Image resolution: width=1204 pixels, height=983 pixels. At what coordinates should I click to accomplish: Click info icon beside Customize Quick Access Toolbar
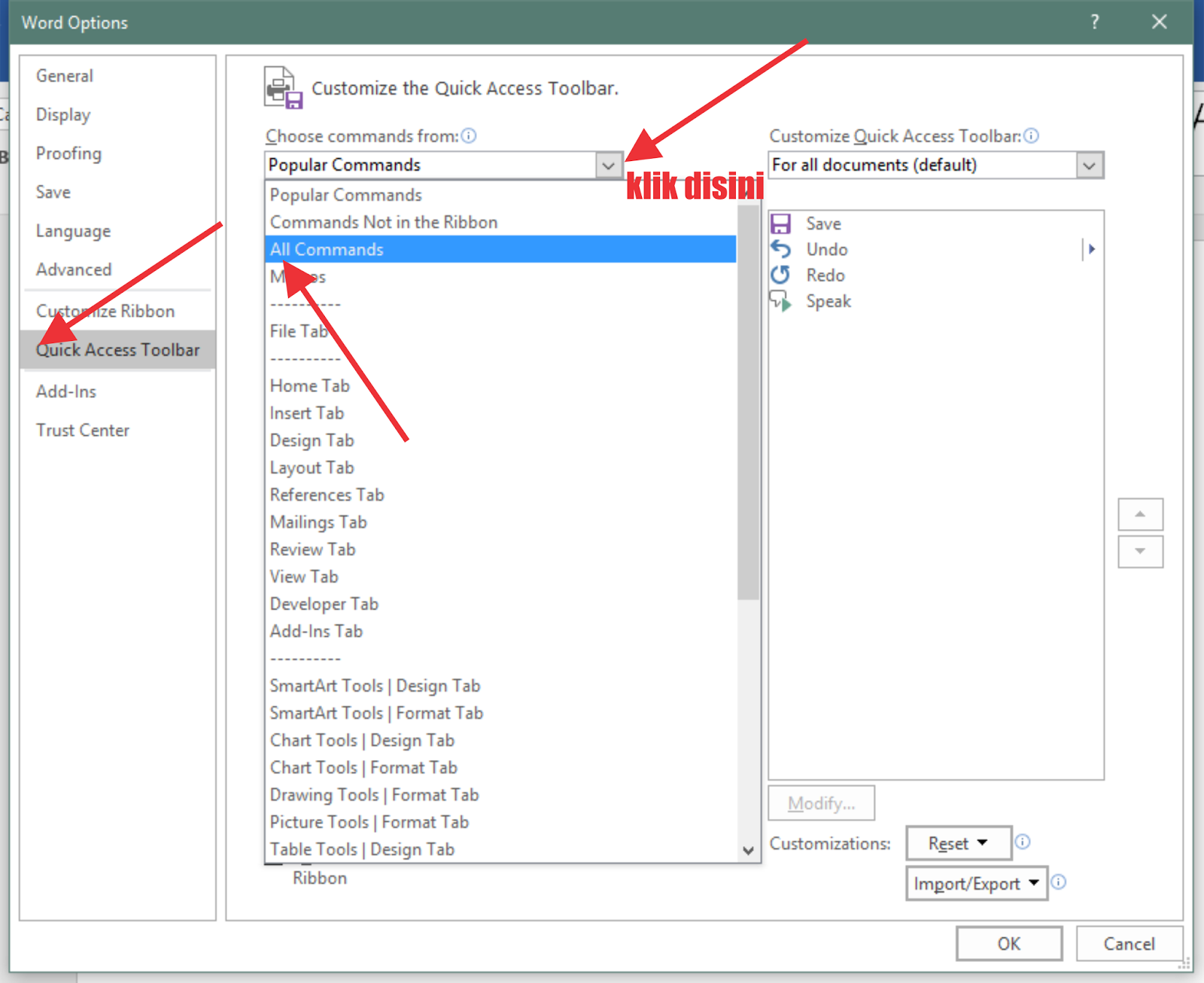pyautogui.click(x=1032, y=135)
